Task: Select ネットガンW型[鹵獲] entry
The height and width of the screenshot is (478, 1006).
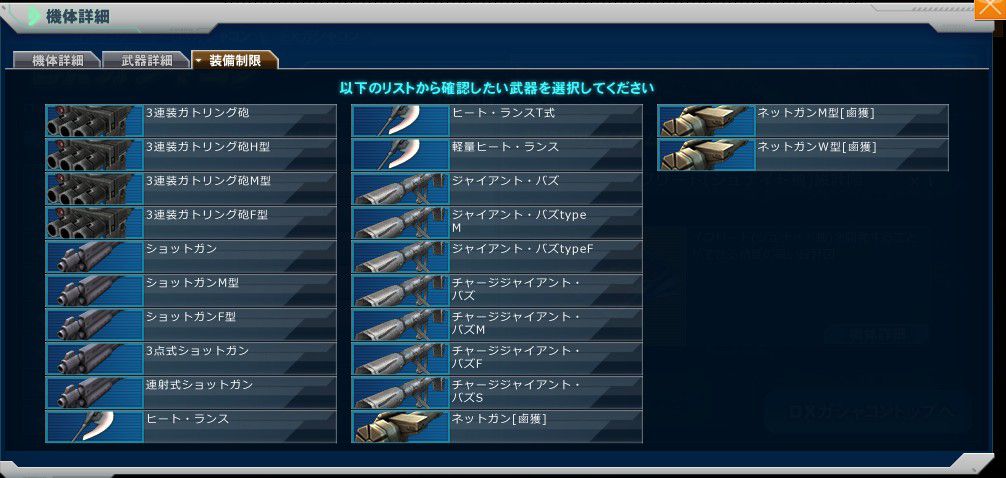Action: (x=803, y=155)
